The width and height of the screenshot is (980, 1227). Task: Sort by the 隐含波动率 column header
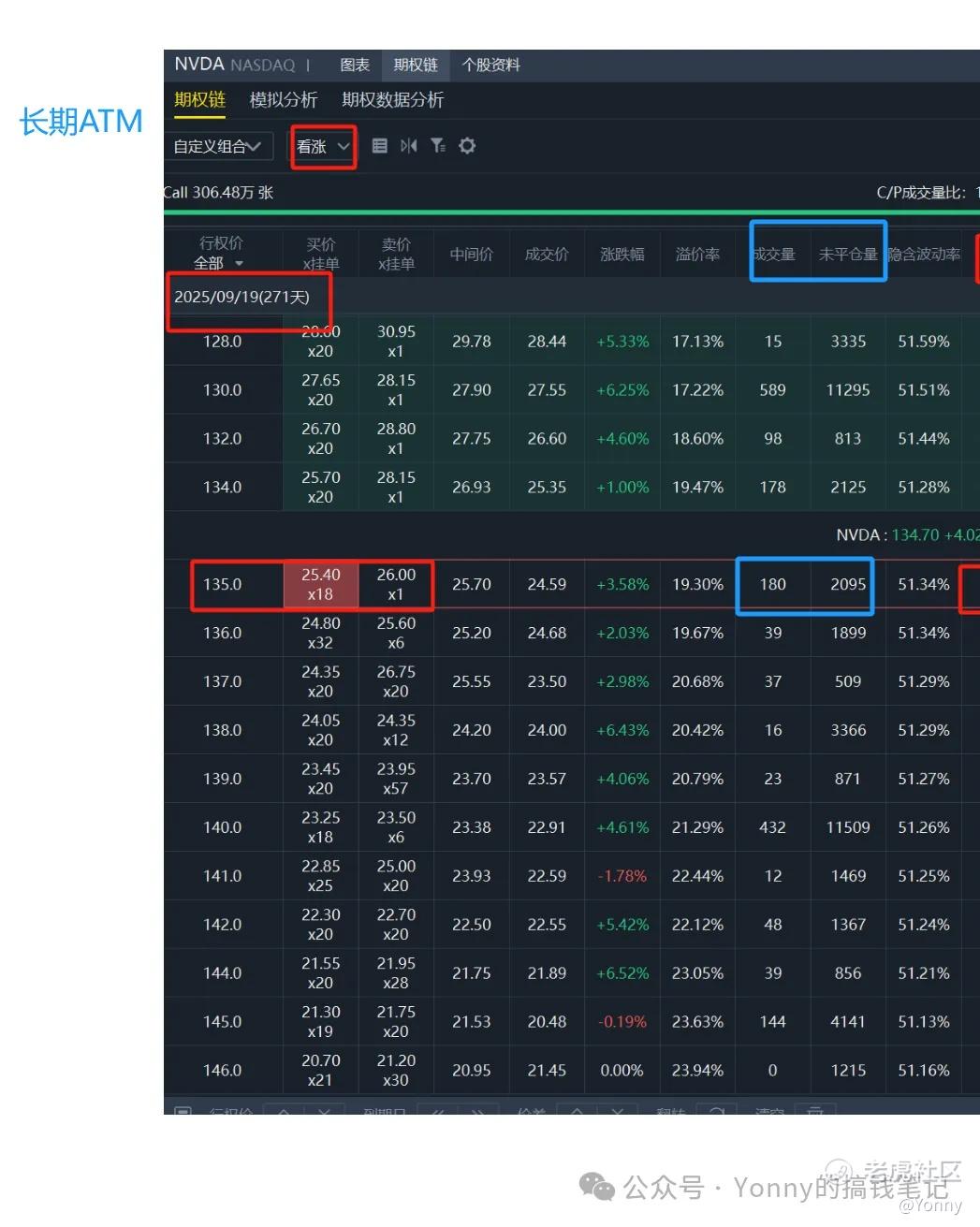924,255
